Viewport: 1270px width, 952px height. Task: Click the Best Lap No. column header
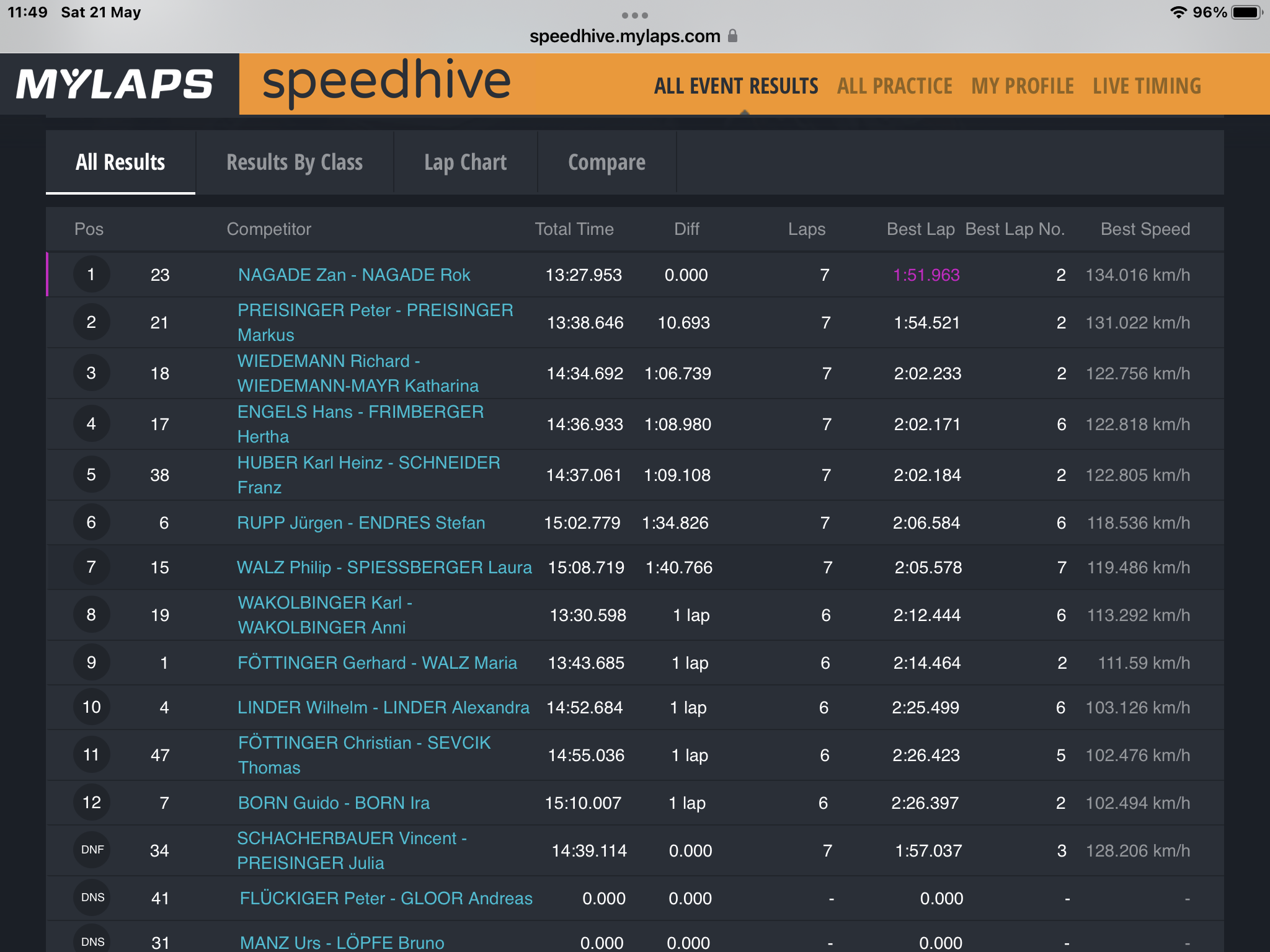[1015, 229]
